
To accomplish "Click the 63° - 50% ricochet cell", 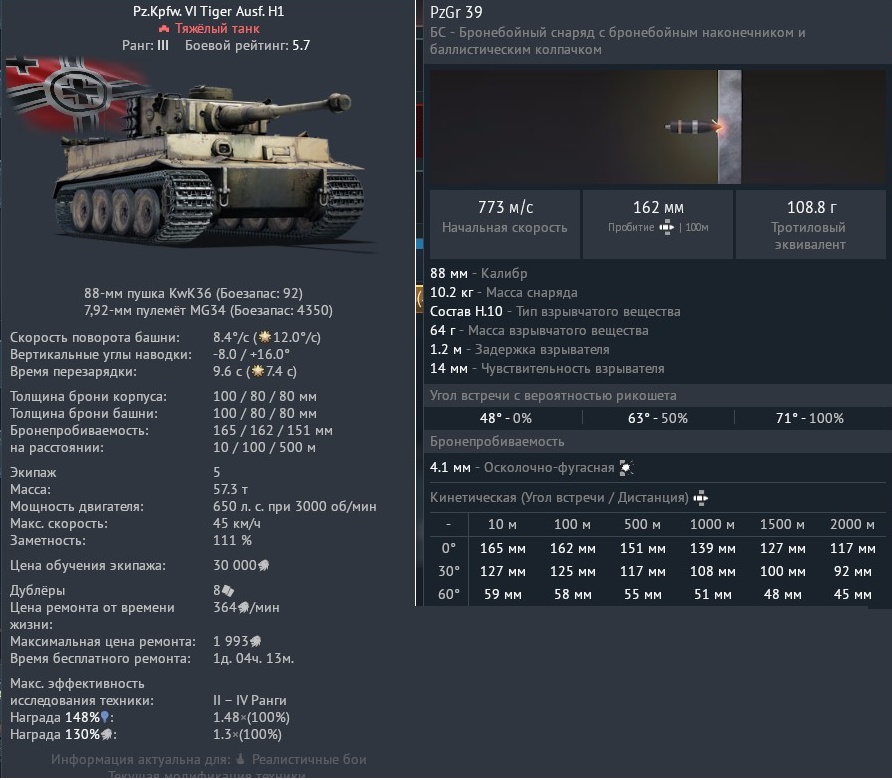I will [658, 418].
